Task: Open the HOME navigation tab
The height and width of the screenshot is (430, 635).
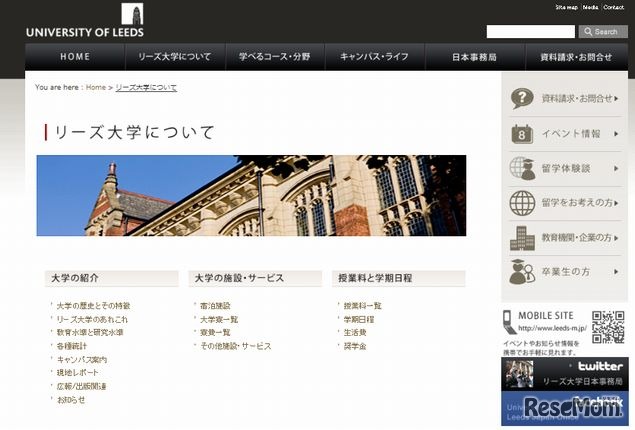Action: [75, 57]
